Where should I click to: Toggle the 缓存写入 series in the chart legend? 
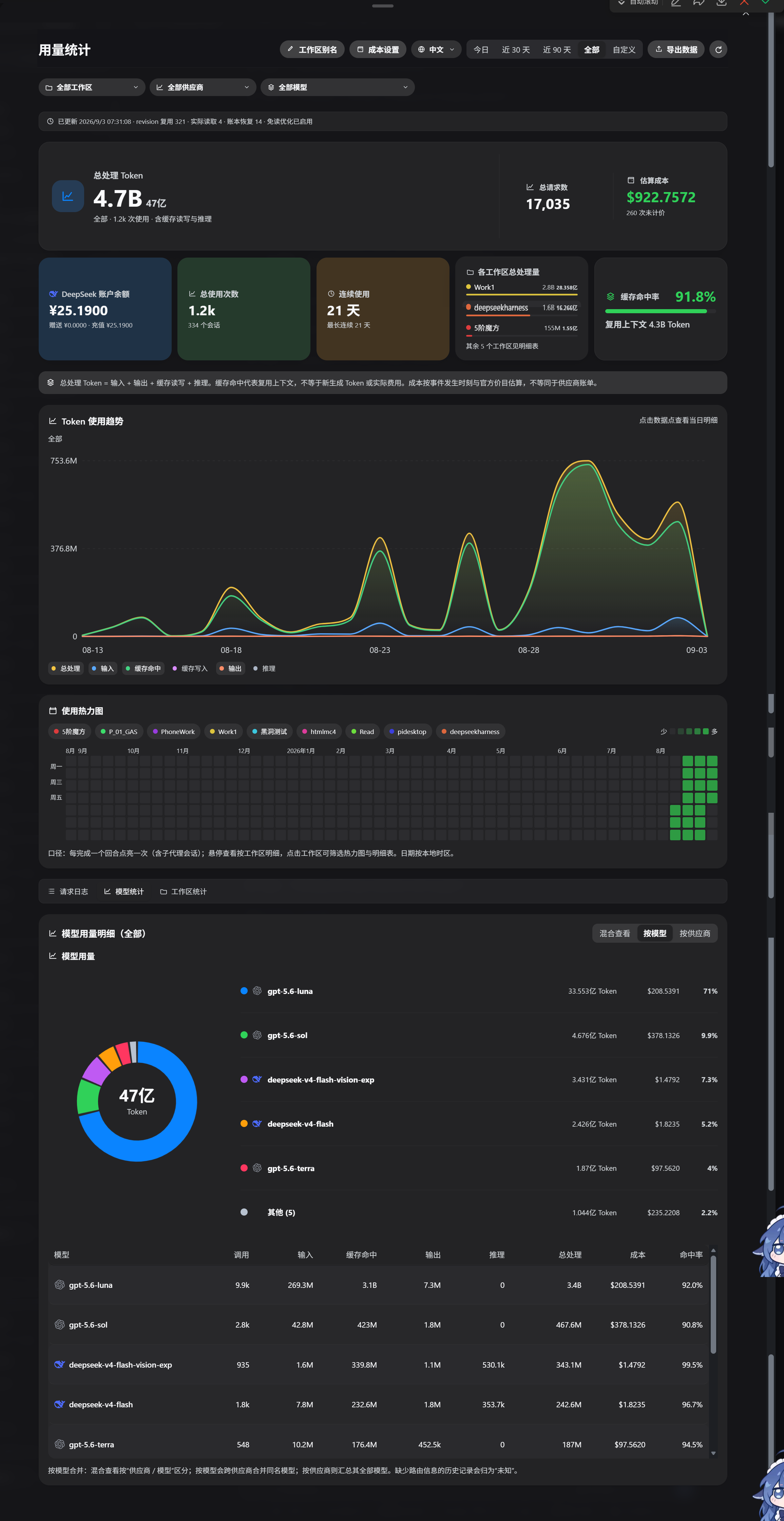tap(190, 669)
